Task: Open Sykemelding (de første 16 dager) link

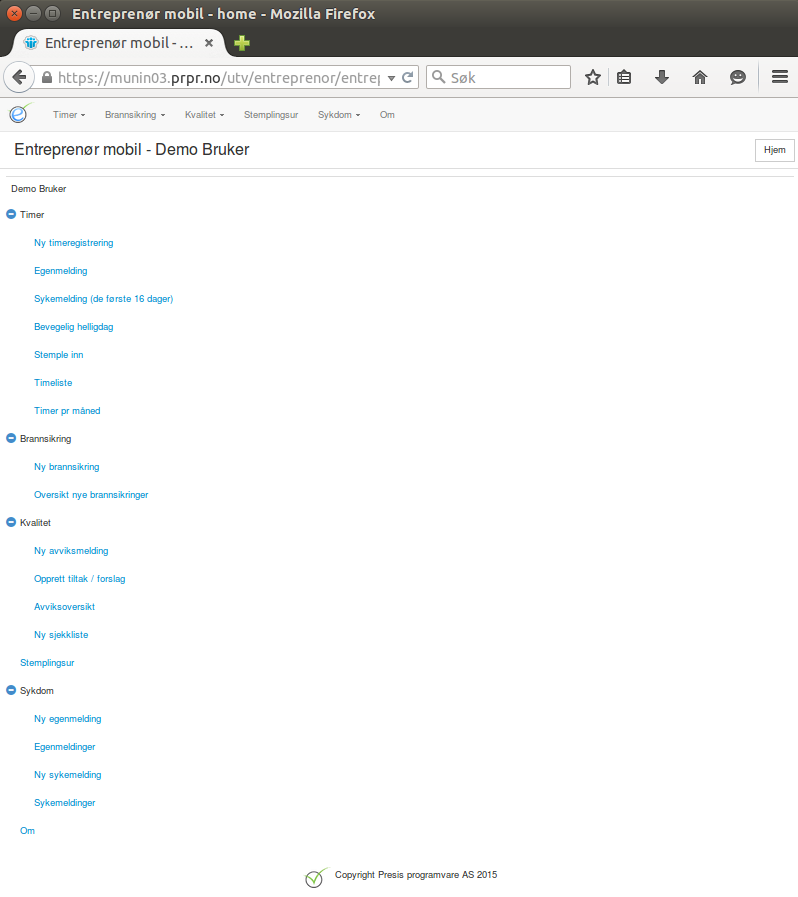Action: (104, 299)
